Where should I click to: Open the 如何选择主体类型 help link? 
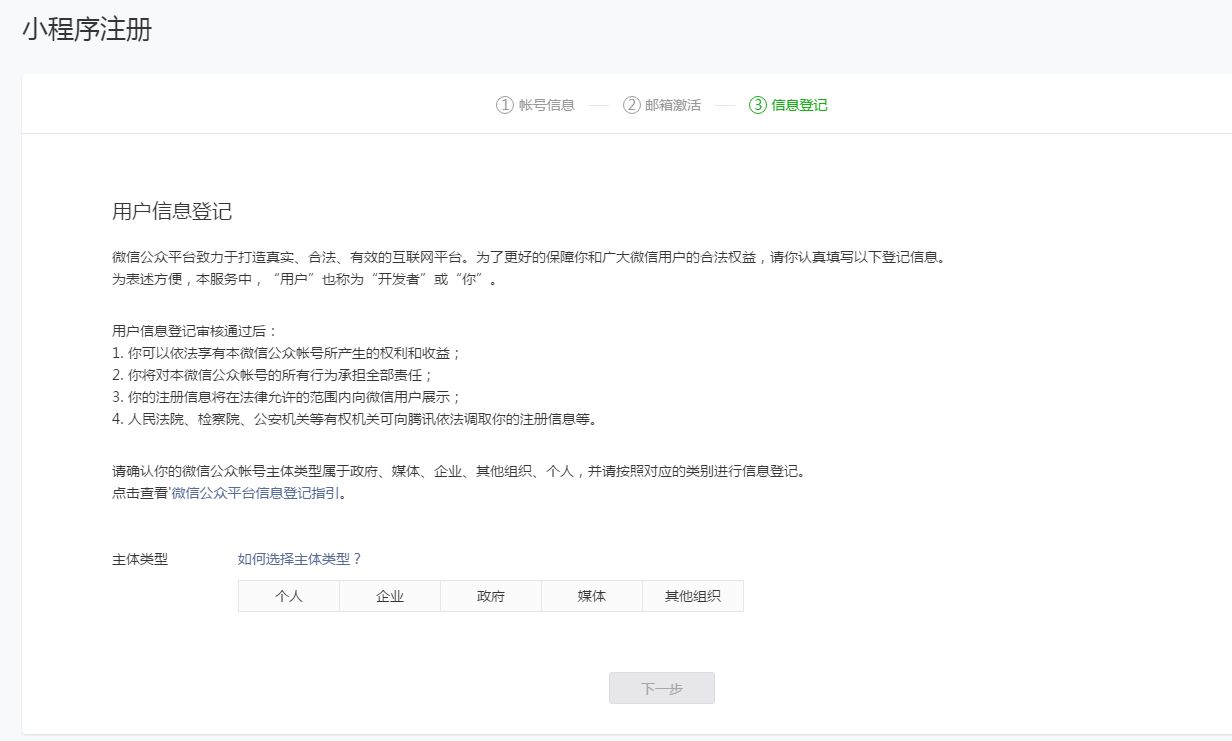295,560
